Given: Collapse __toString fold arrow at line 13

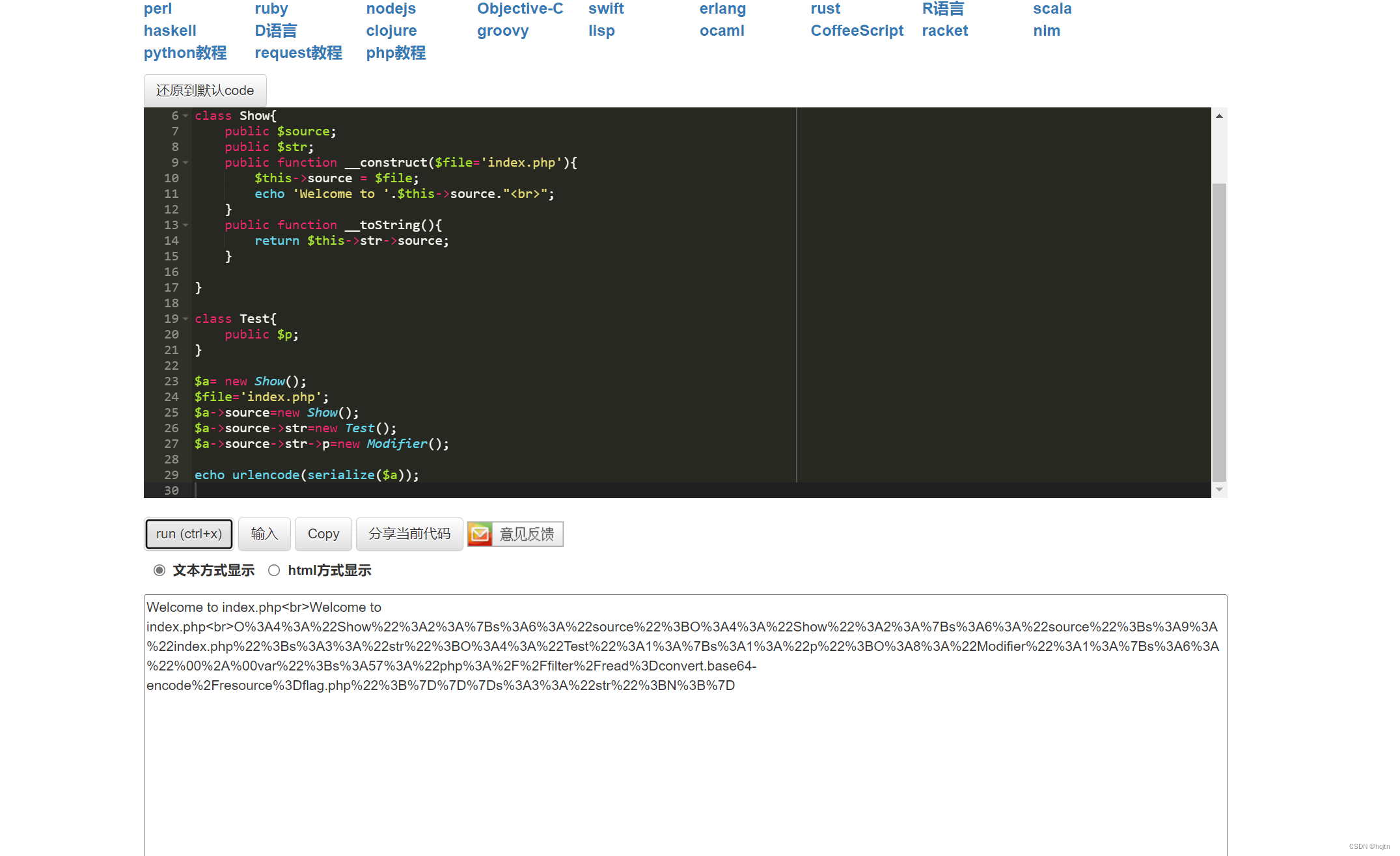Looking at the screenshot, I should [x=185, y=225].
